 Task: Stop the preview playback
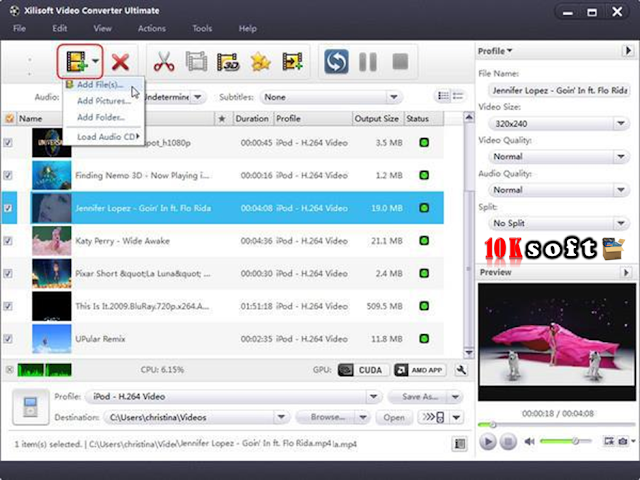point(508,441)
